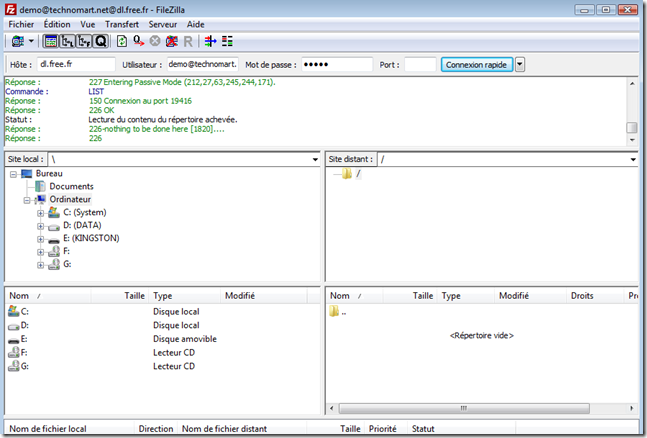Collapse the Bureau tree node
The height and width of the screenshot is (438, 647).
(x=13, y=174)
